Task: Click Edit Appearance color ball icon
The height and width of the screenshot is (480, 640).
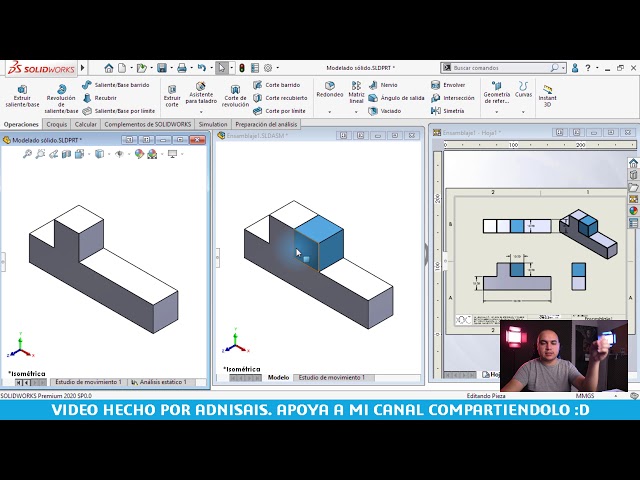Action: tap(139, 154)
